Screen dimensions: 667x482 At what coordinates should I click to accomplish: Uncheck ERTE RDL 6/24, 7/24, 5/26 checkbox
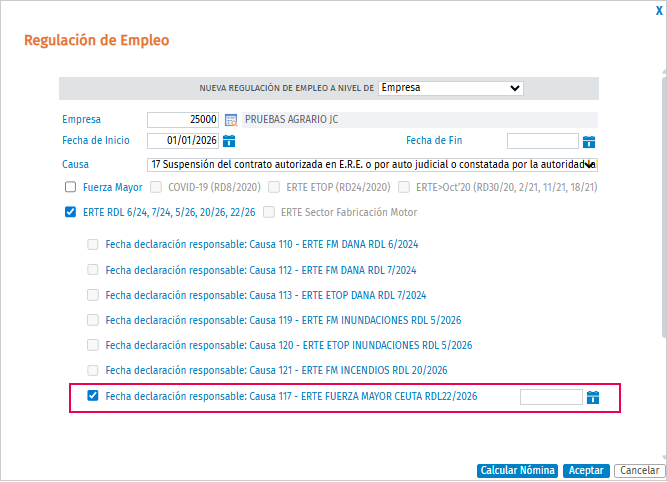(x=71, y=212)
